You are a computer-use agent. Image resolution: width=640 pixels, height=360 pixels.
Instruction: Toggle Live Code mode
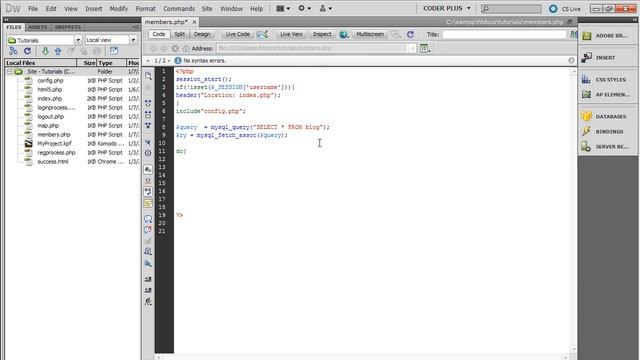point(238,34)
